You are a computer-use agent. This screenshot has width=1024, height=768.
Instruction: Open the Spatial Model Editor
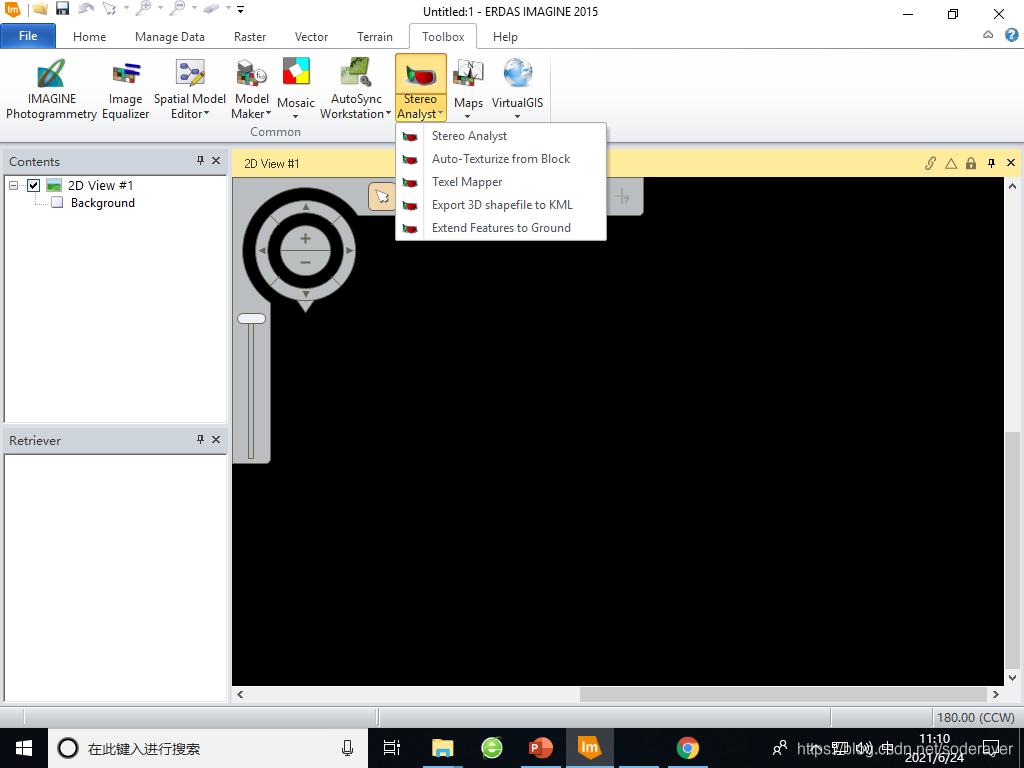189,89
